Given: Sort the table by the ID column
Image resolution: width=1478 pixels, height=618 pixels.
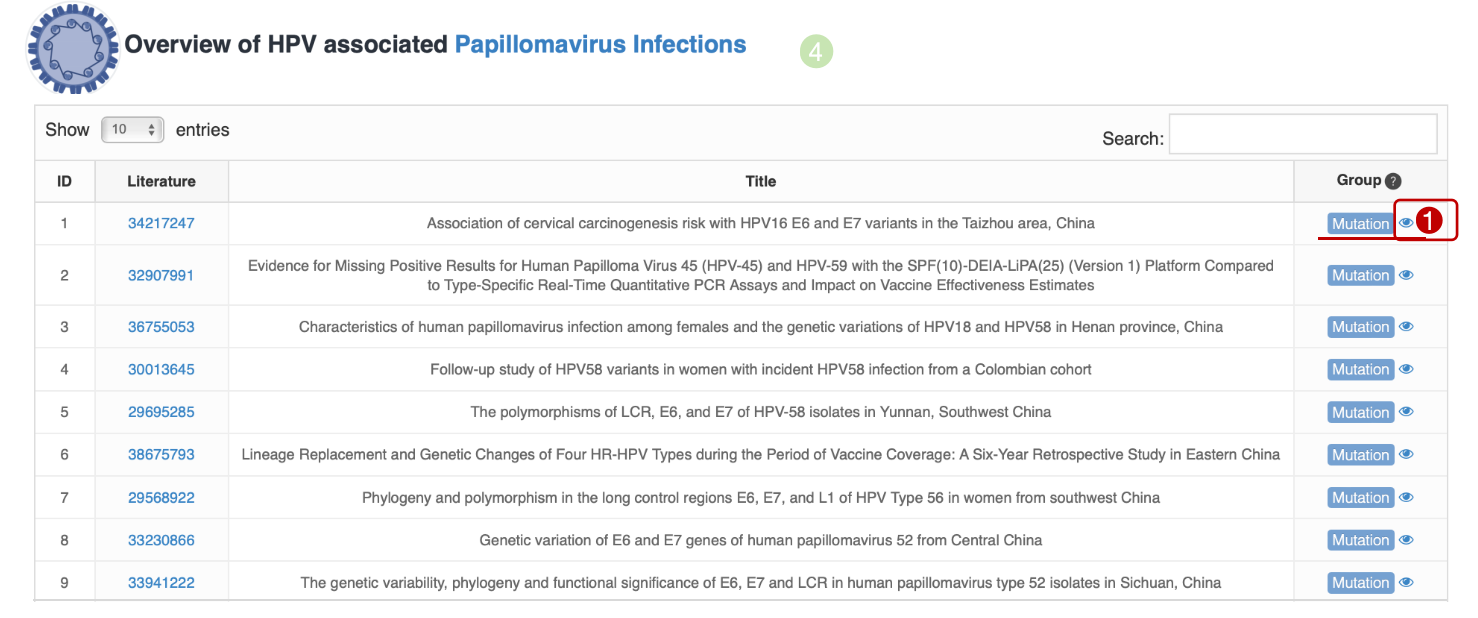Looking at the screenshot, I should pos(64,181).
